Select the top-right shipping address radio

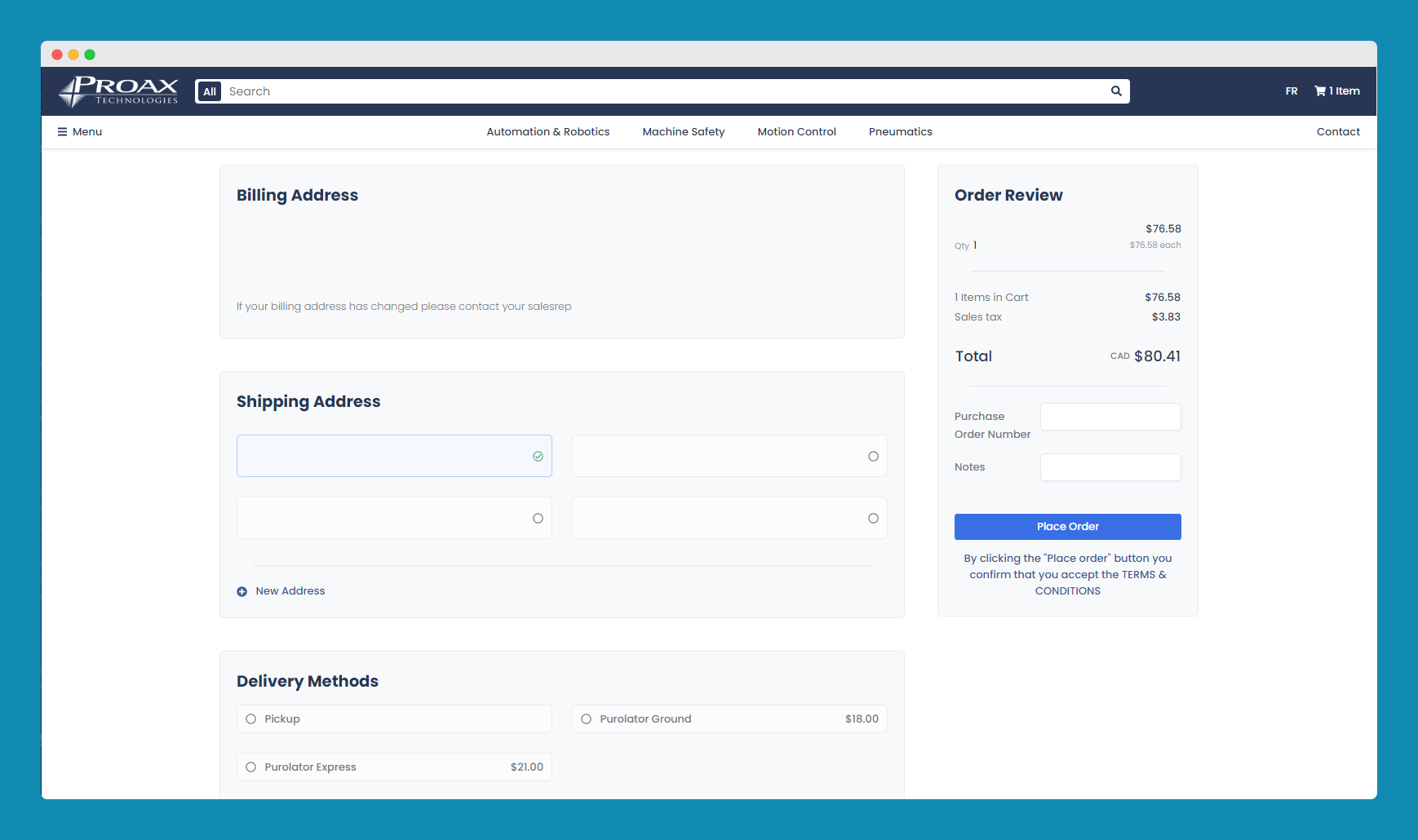coord(873,456)
